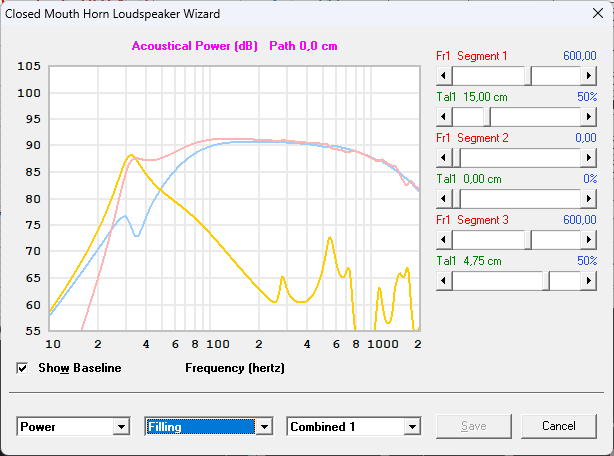Screen dimensions: 614x456
Task: Click right arrow of Fr1 Segment 2 scrollbar
Action: click(x=589, y=157)
